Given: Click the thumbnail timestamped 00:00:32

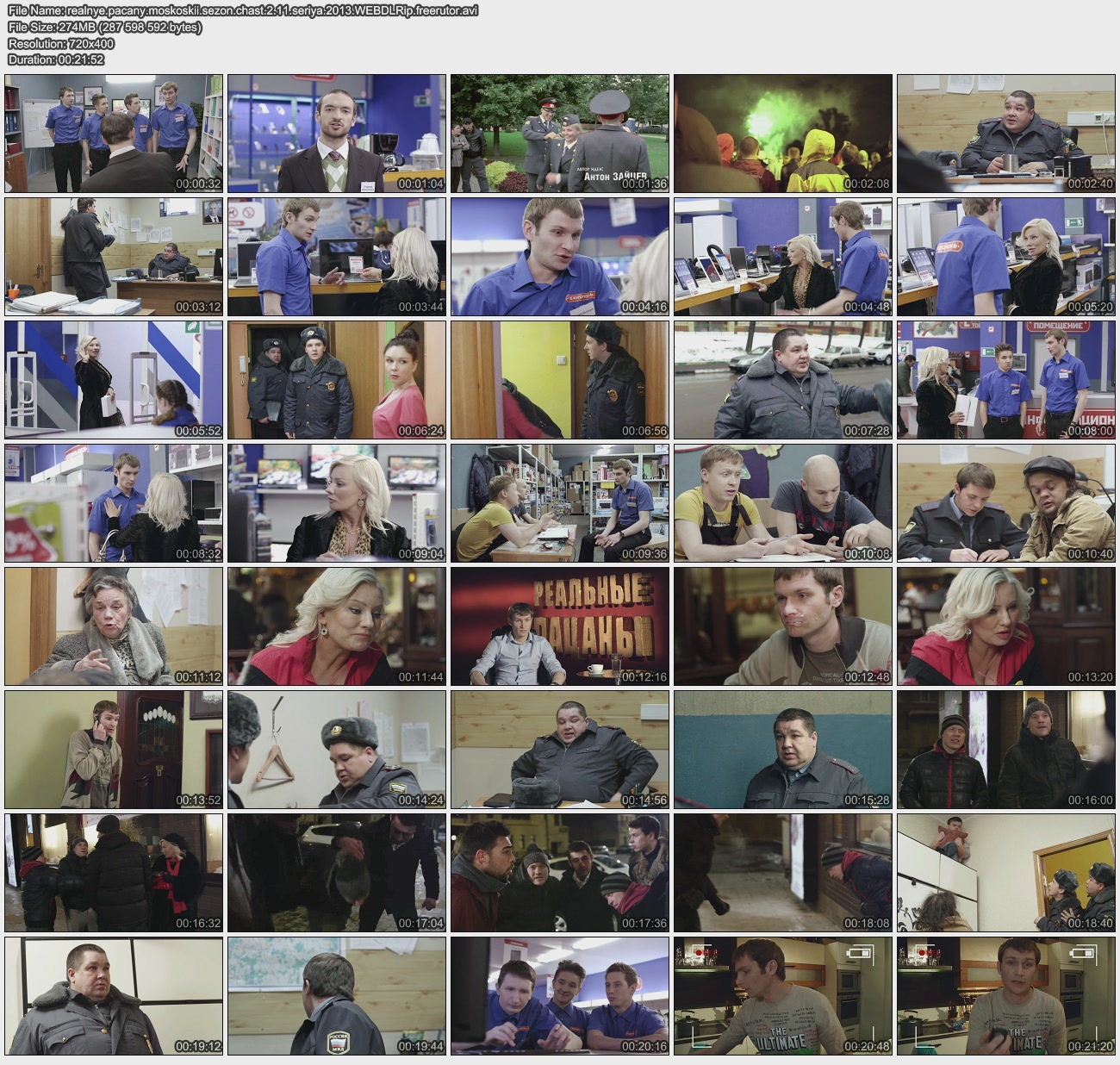Looking at the screenshot, I should coord(114,133).
